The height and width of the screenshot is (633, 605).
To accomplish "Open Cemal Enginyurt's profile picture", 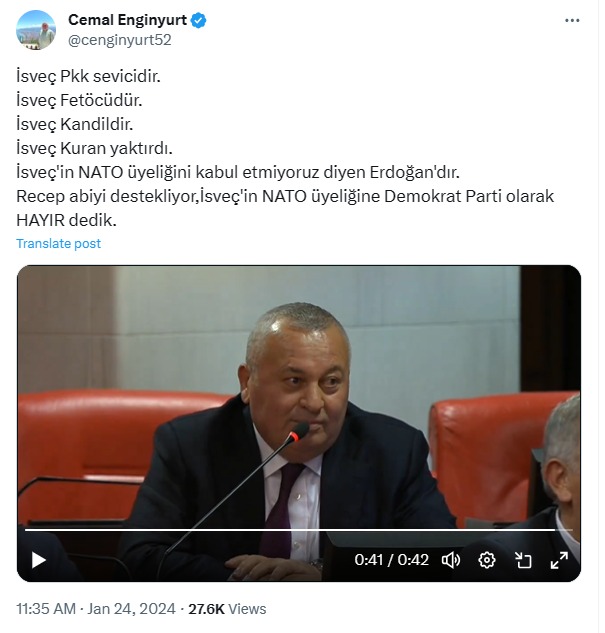I will 36,30.
